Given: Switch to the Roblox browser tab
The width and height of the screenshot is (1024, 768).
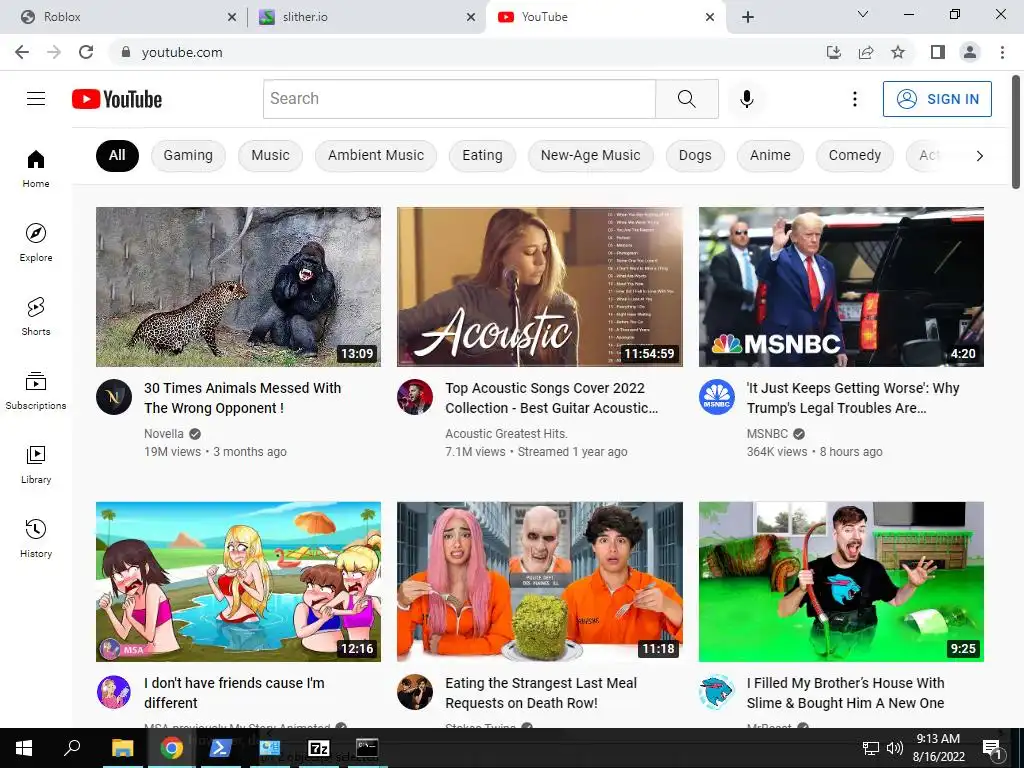Looking at the screenshot, I should point(124,17).
